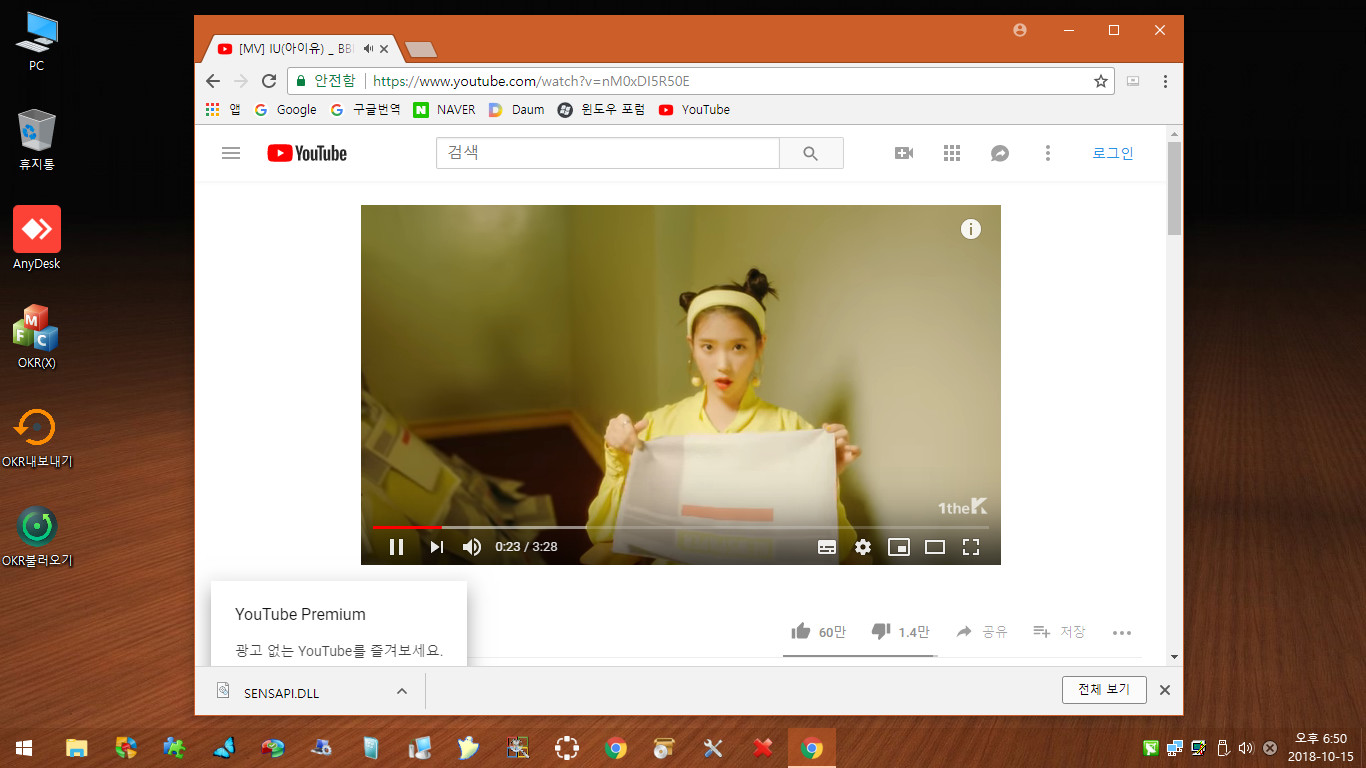The image size is (1366, 768).
Task: Open the 휴지통 recycle bin
Action: coord(36,140)
